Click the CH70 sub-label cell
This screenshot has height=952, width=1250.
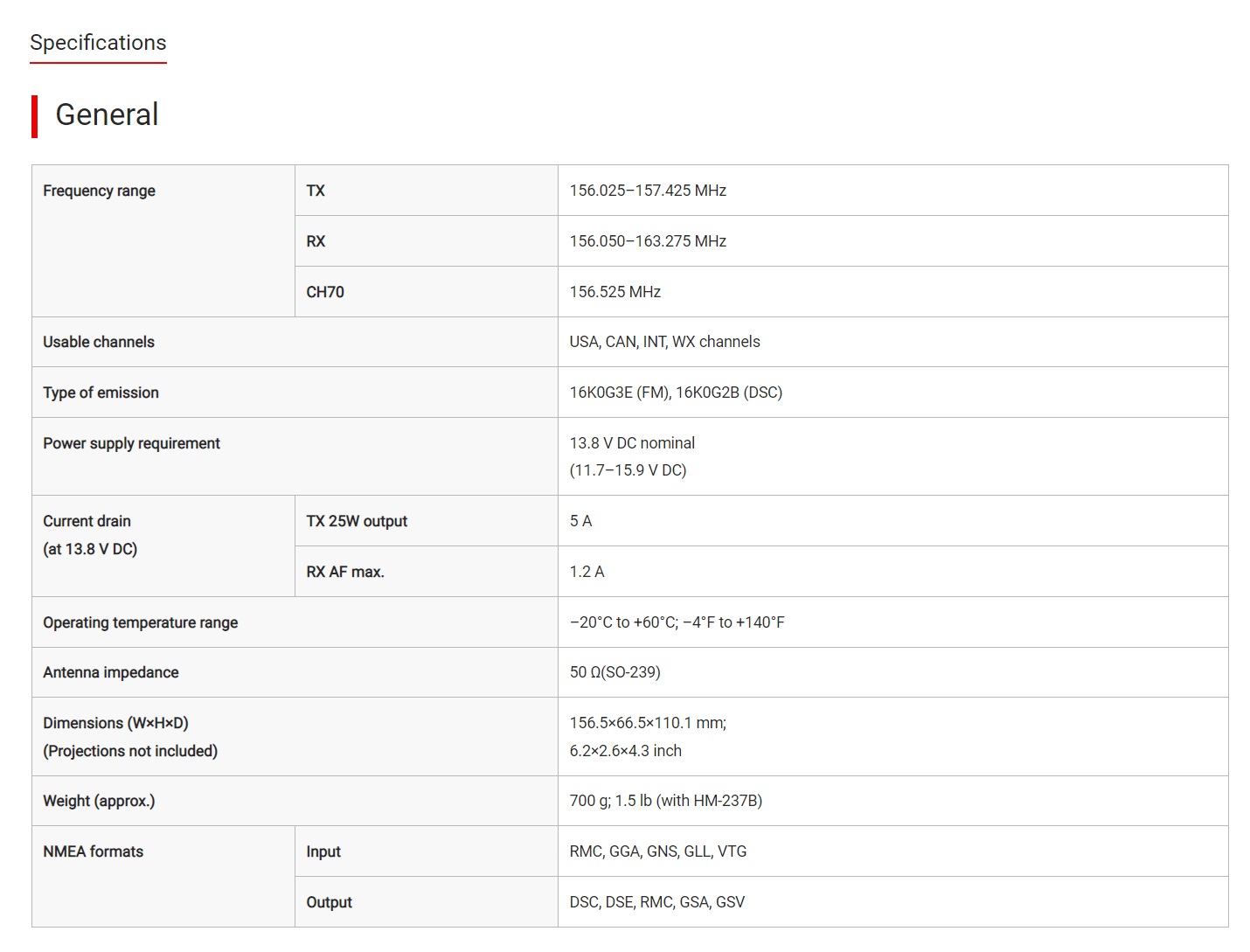(x=325, y=292)
